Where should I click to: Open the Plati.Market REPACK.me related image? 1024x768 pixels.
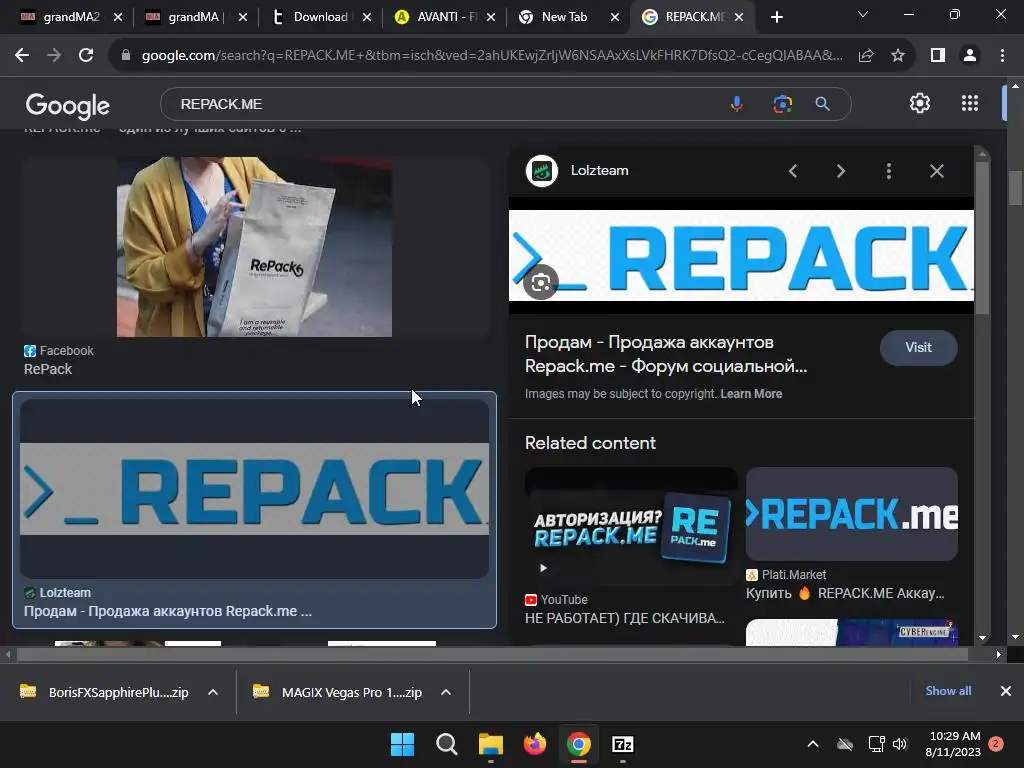pos(852,514)
